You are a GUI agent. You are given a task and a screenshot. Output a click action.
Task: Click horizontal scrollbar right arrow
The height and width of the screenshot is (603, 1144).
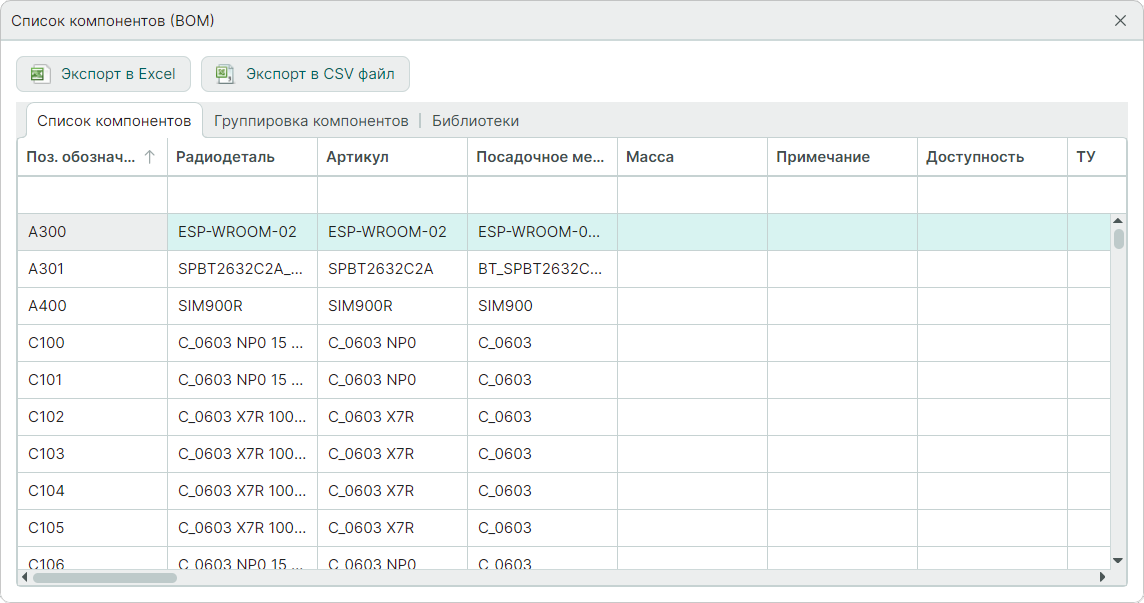click(x=1102, y=577)
